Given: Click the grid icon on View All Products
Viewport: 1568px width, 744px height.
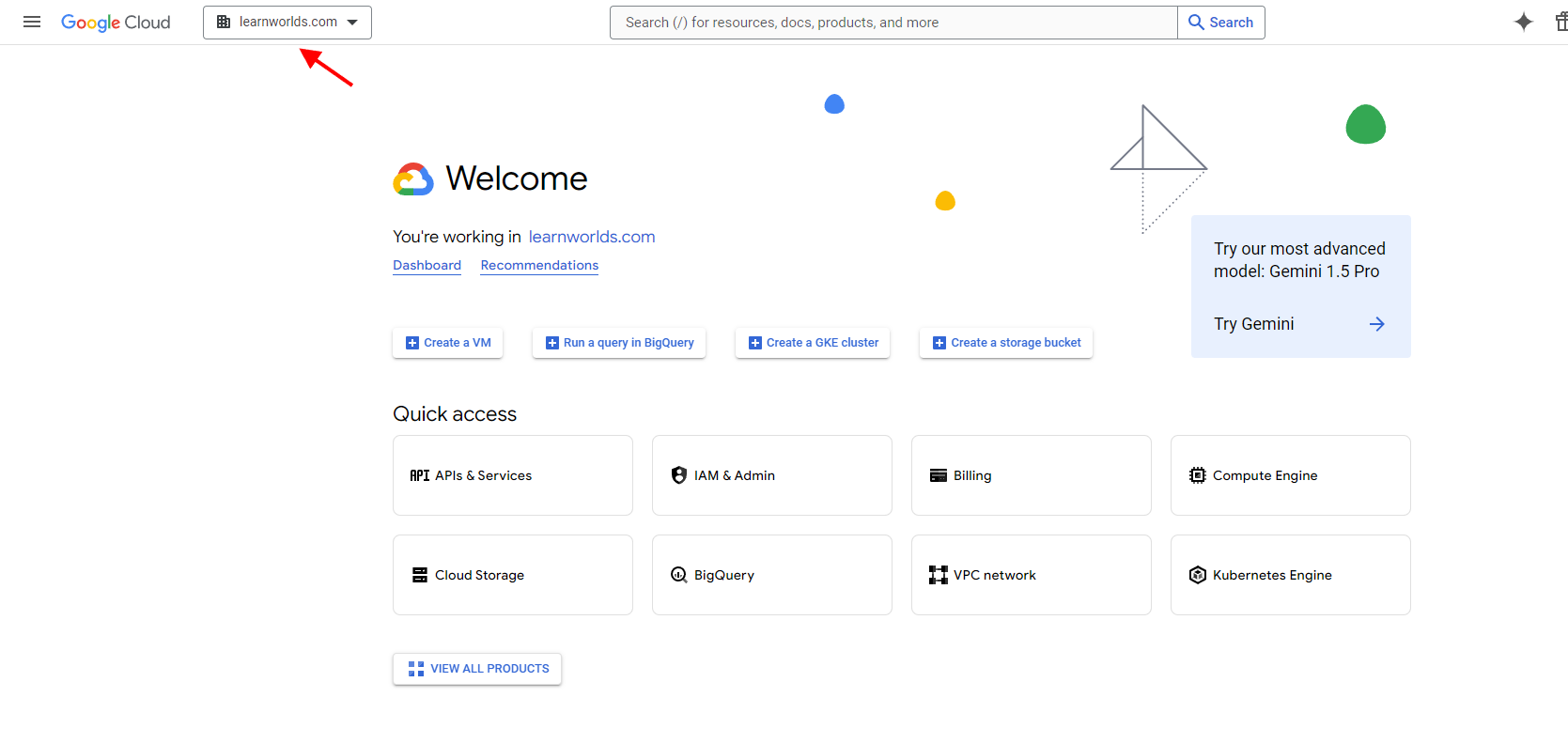Looking at the screenshot, I should (x=416, y=669).
